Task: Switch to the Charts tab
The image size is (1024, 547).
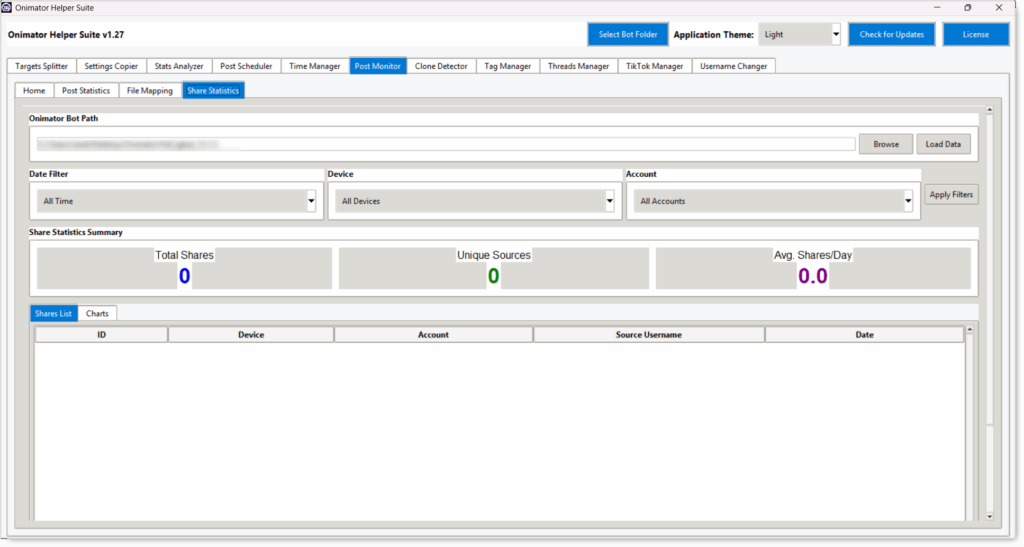Action: click(x=97, y=313)
